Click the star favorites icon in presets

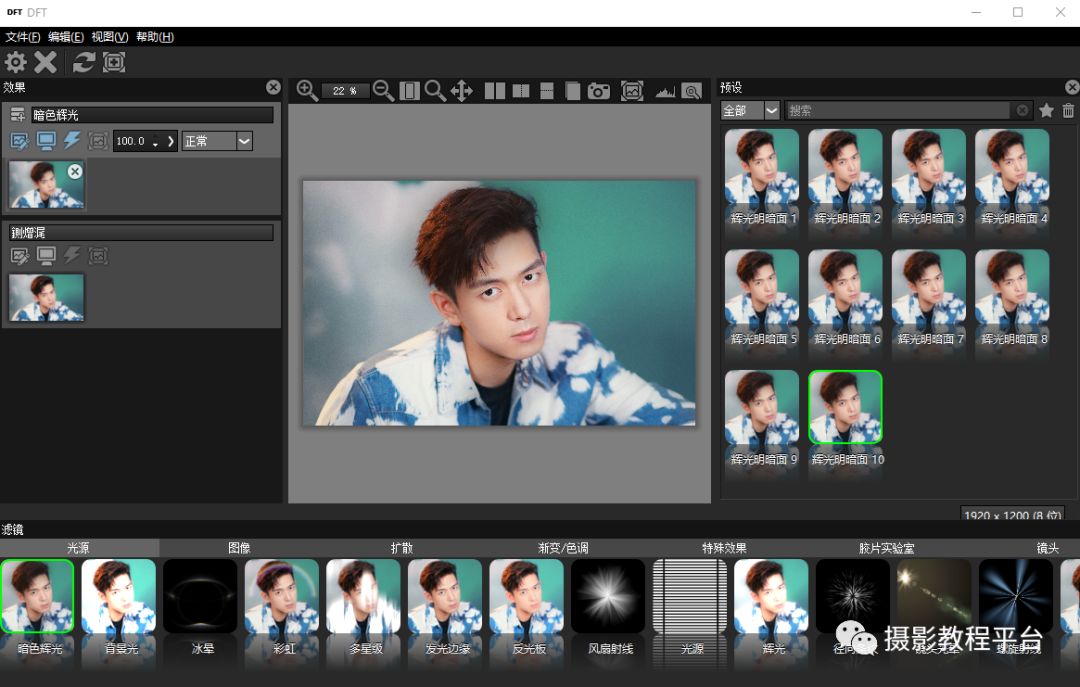coord(1046,110)
